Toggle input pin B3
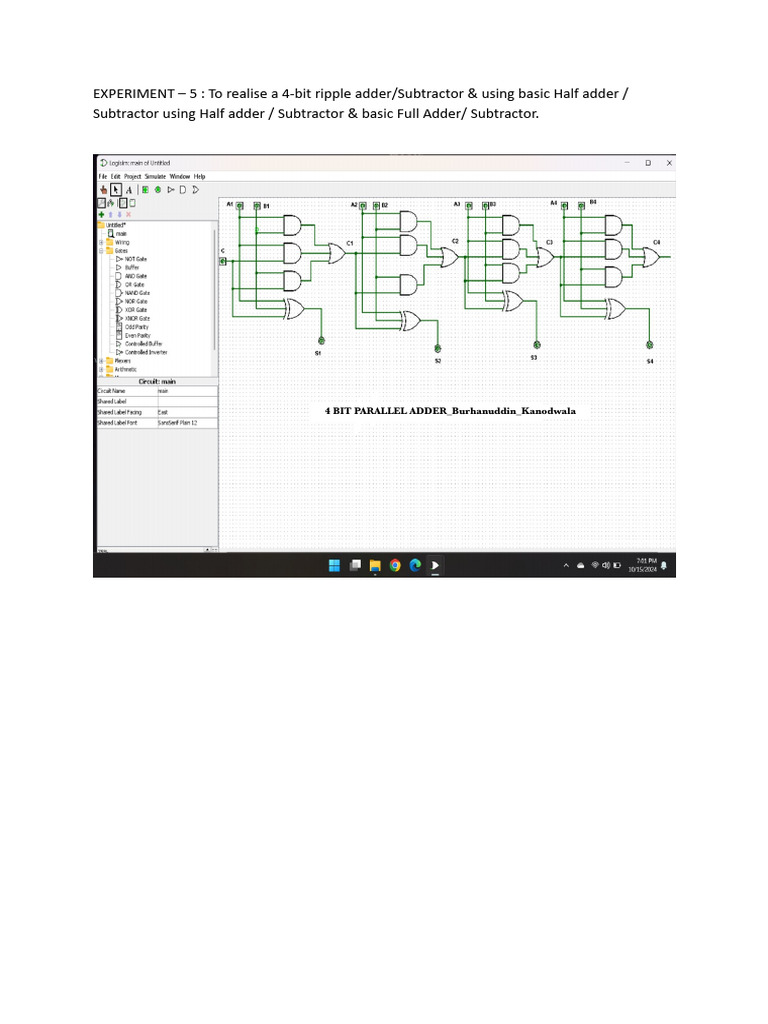768x1024 pixels. click(485, 206)
